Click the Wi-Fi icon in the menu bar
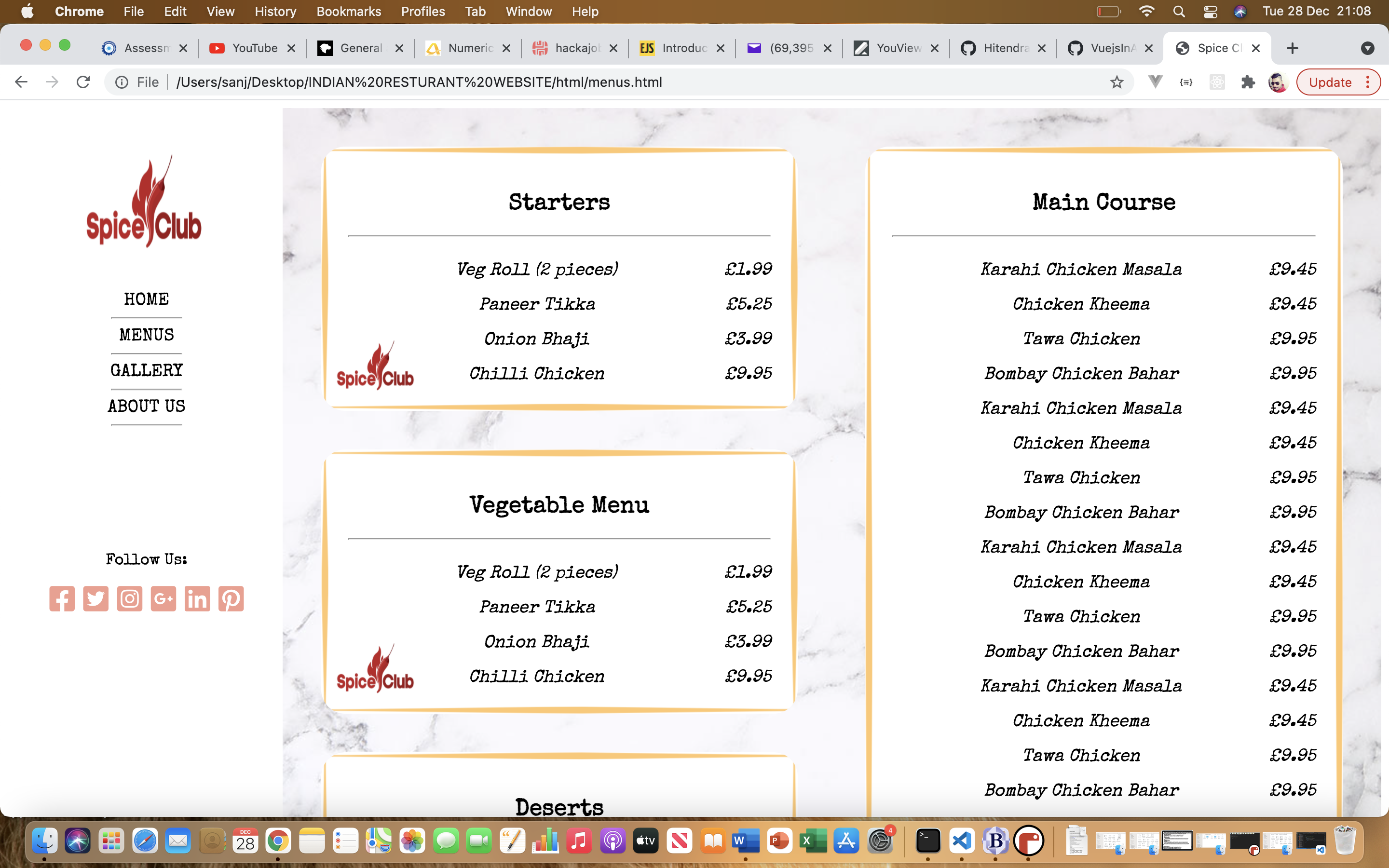Image resolution: width=1389 pixels, height=868 pixels. coord(1145,11)
